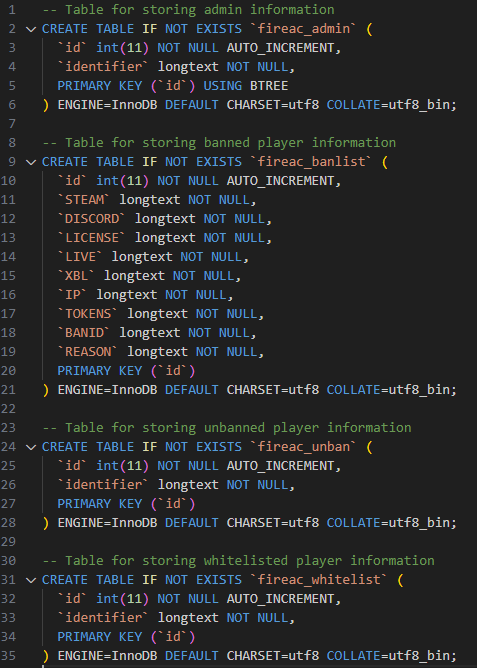
Task: Click line number 20 in the gutter
Action: tap(9, 371)
